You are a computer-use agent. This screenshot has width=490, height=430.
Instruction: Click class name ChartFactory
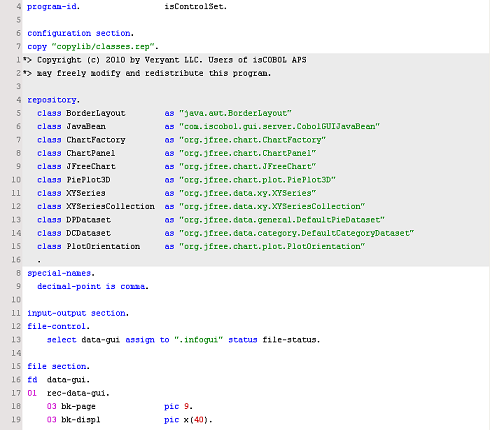click(96, 140)
